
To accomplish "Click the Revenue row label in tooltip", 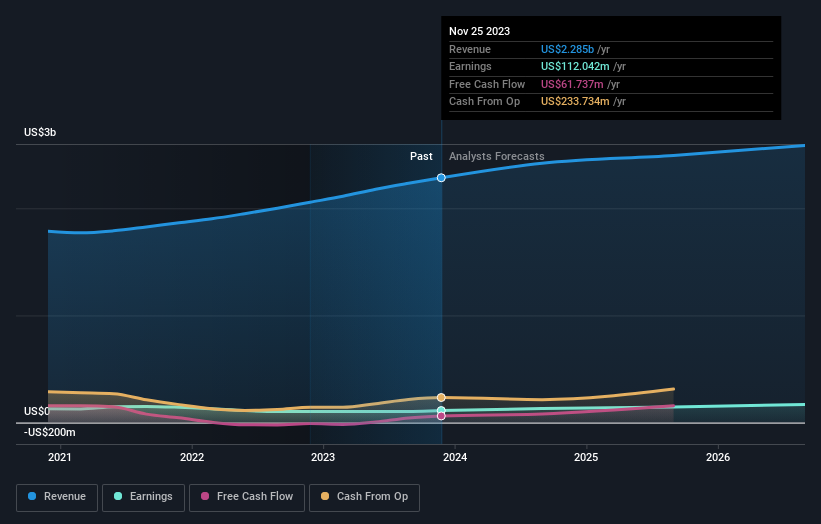I will 470,49.
